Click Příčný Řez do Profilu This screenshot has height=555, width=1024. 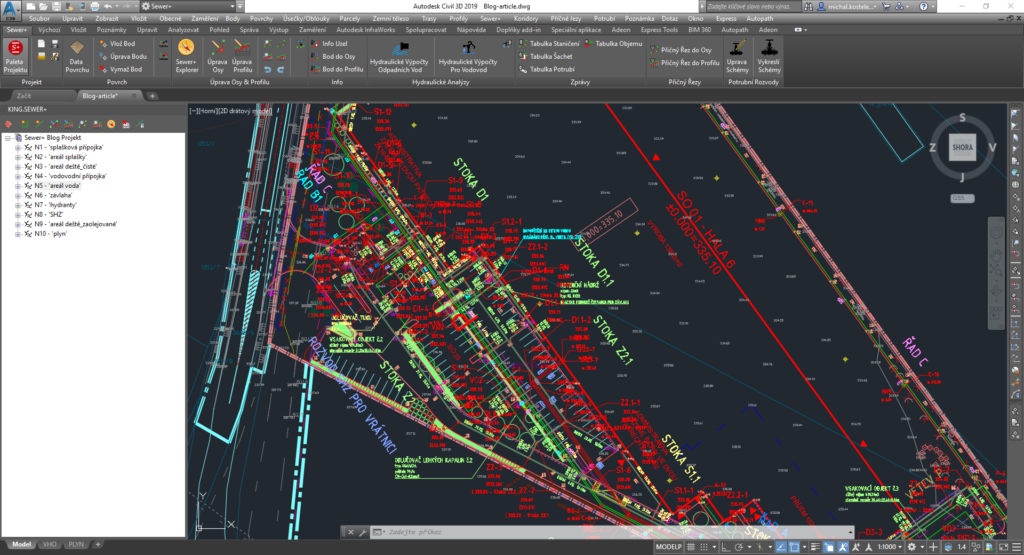(684, 63)
